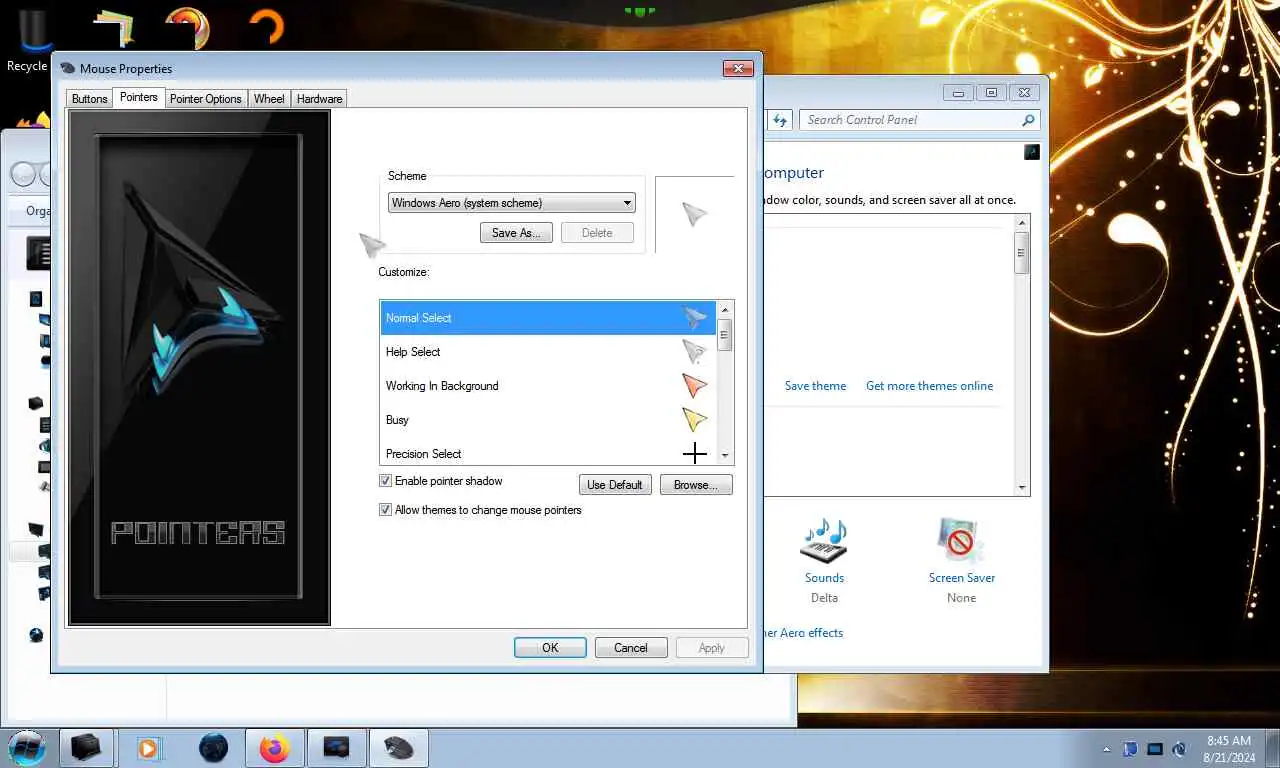Select the Busy pointer row
The height and width of the screenshot is (768, 1280).
[x=547, y=420]
